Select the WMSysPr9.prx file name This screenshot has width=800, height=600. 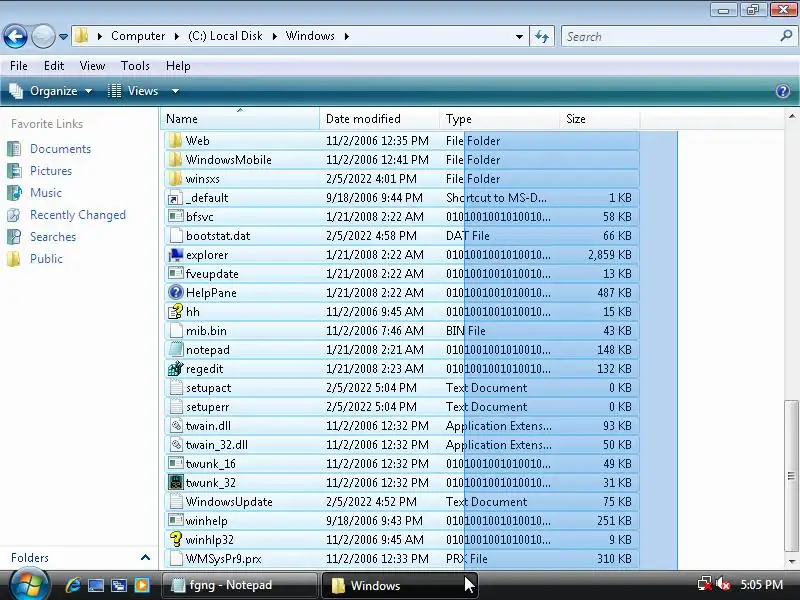223,559
